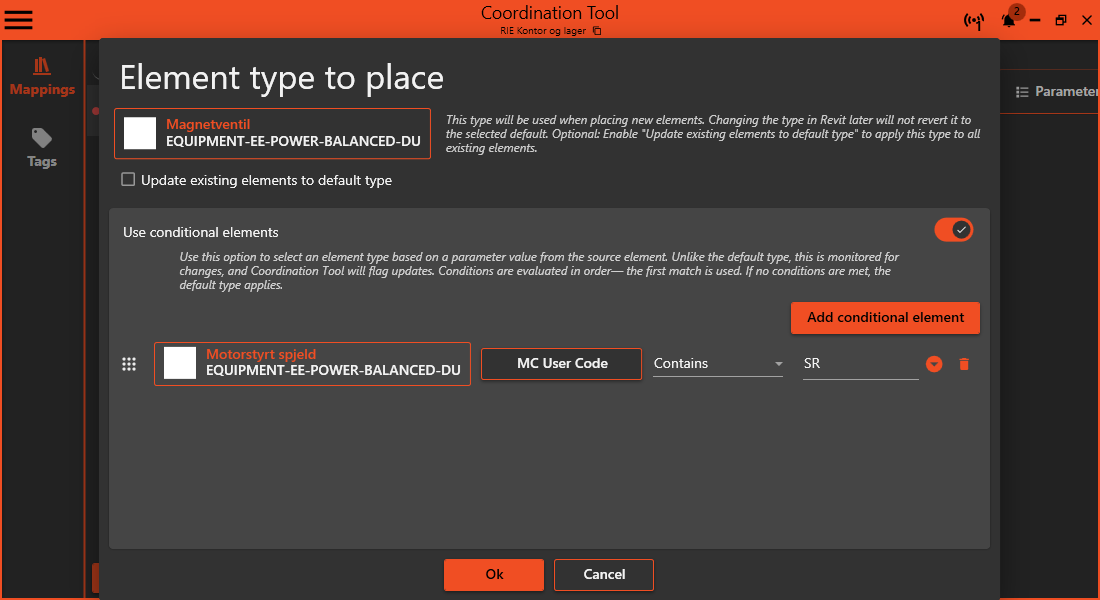Click the Magnetventil type preview swatch
Image resolution: width=1100 pixels, height=600 pixels.
click(140, 133)
